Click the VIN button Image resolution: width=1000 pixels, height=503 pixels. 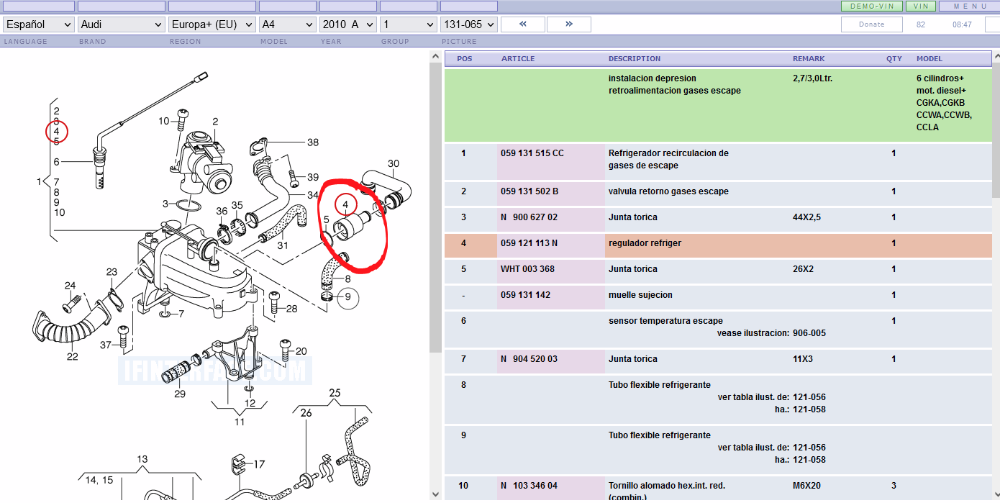[x=920, y=6]
